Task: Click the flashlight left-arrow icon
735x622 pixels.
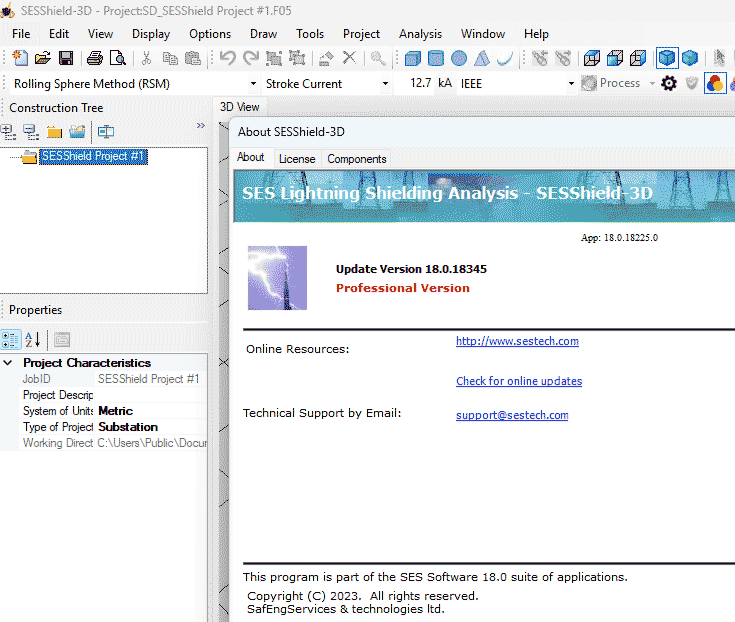Action: point(540,58)
